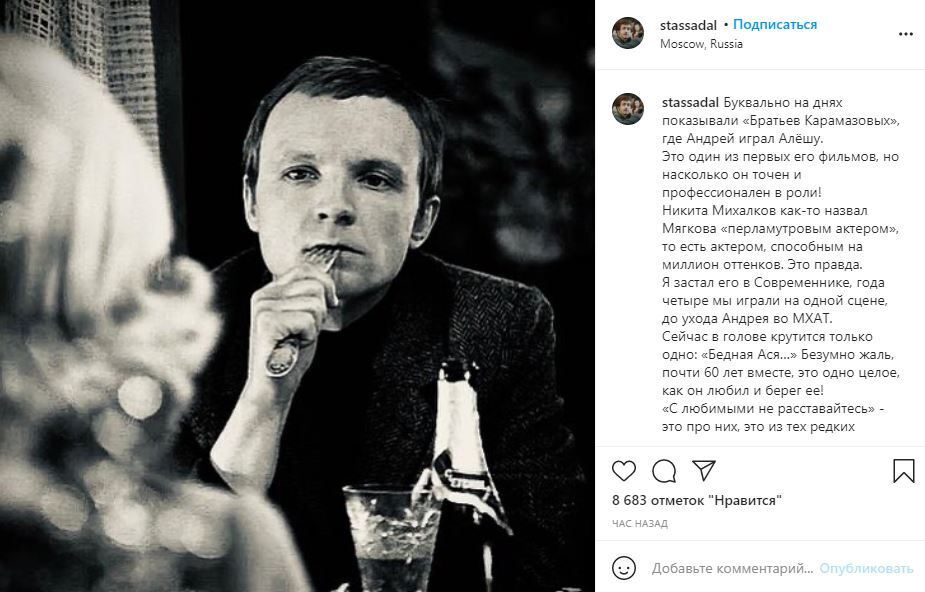View the 8 683 отметок "Нравится" likes list
The image size is (925, 592).
click(x=696, y=499)
